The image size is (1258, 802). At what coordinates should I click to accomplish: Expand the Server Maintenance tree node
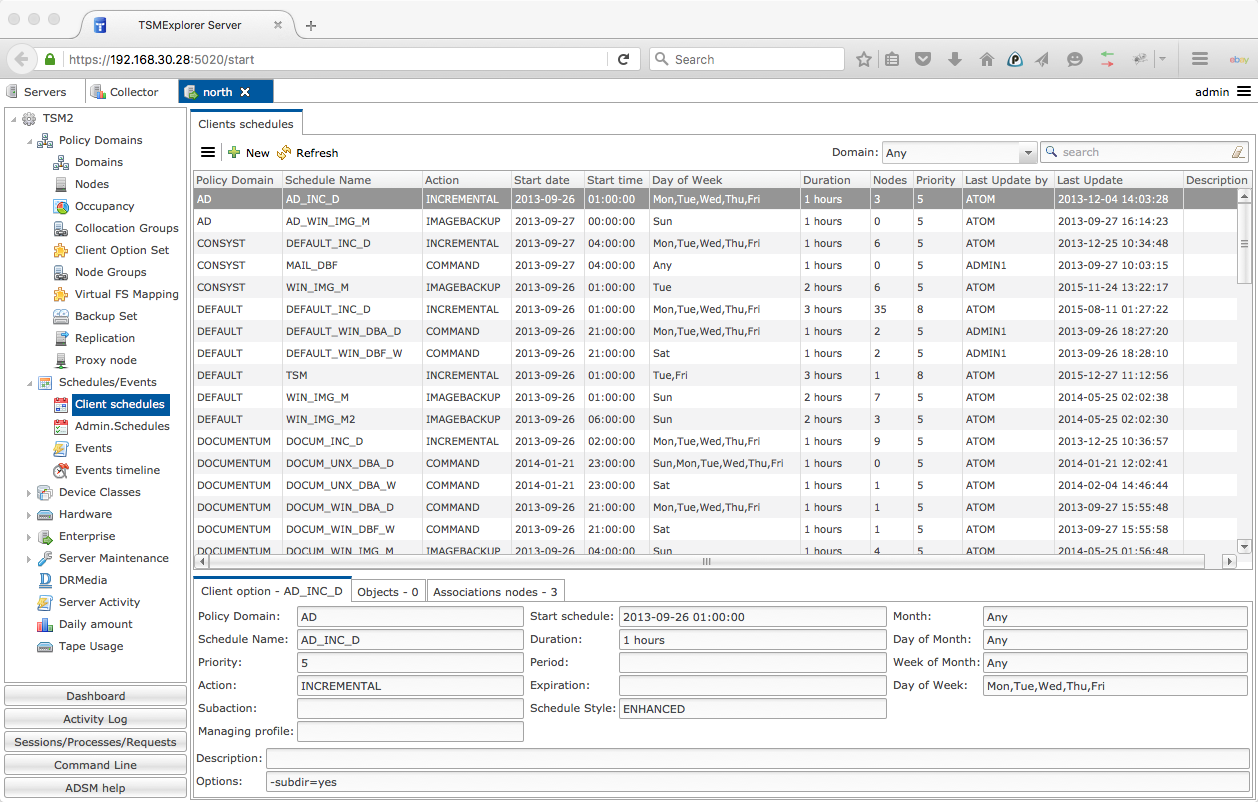click(29, 558)
